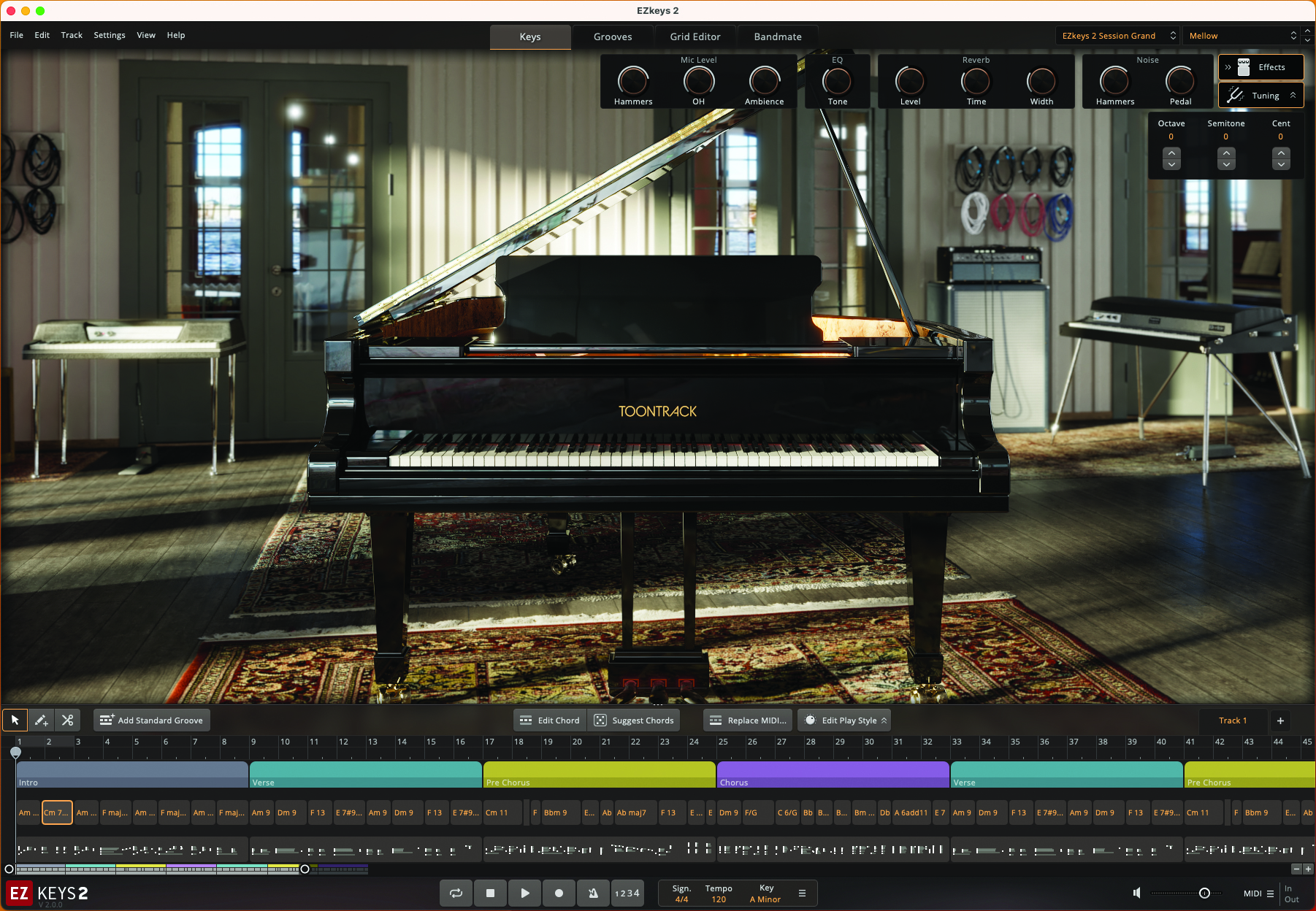
Task: Add a new track with plus button
Action: (x=1280, y=720)
